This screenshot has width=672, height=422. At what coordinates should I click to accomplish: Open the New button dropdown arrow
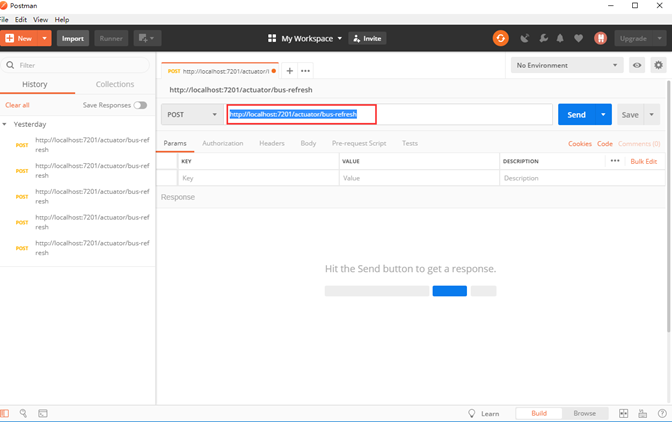(x=45, y=38)
